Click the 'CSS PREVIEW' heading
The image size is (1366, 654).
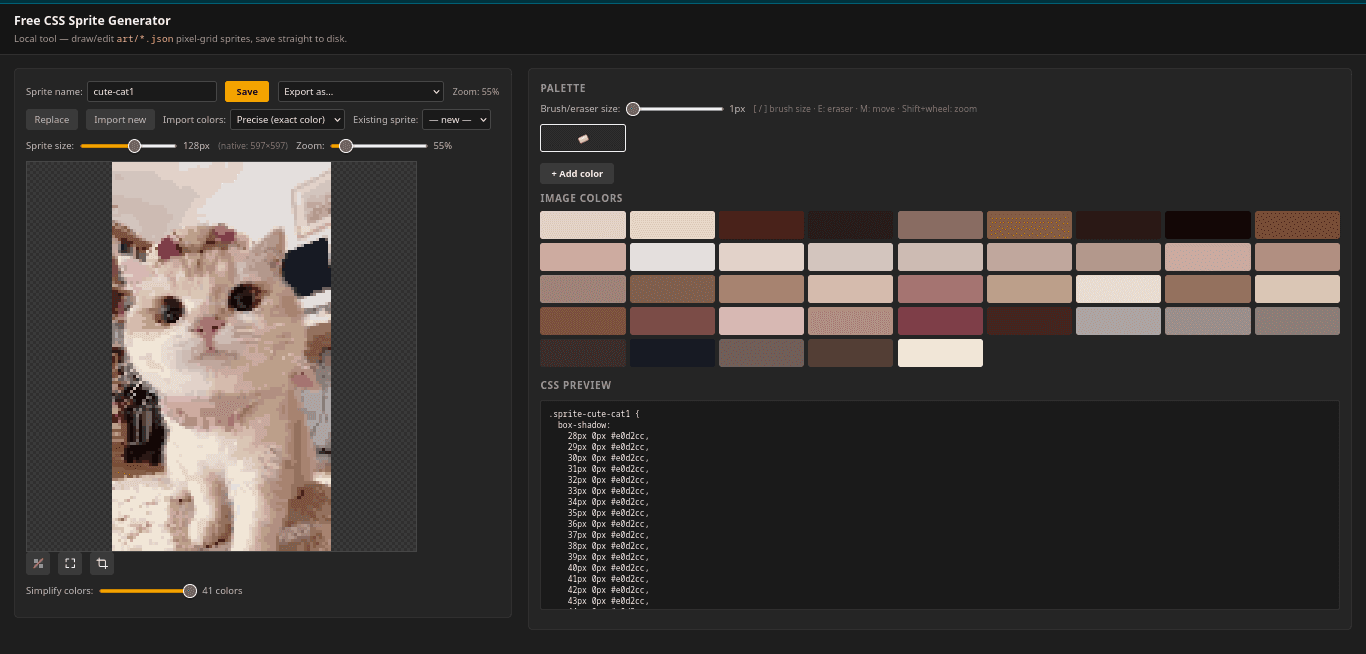pos(576,386)
